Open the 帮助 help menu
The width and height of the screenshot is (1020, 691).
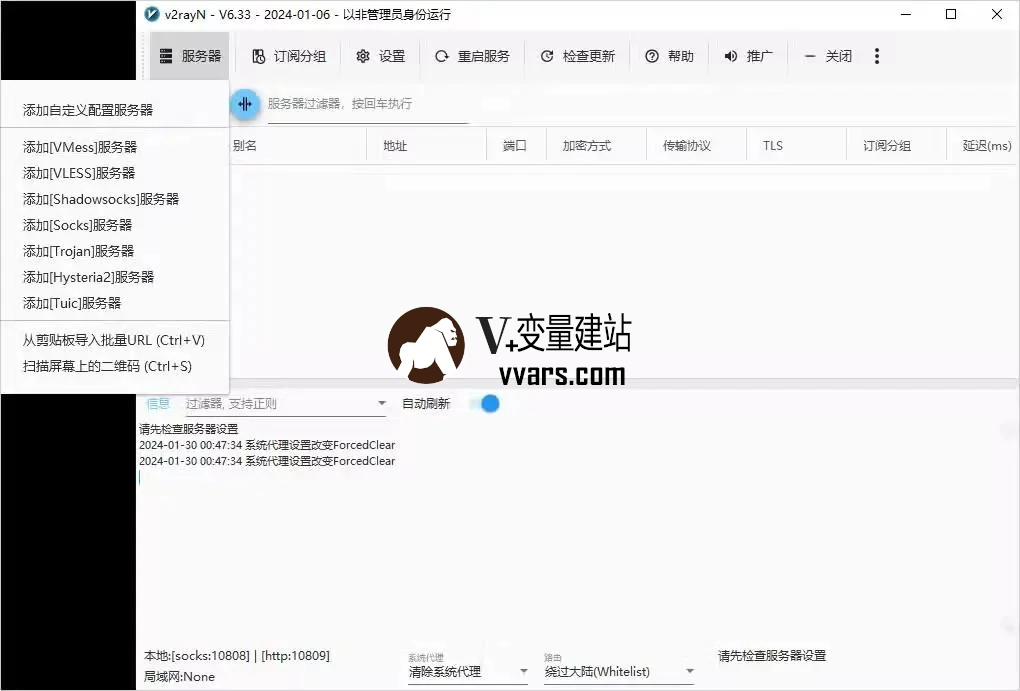669,57
